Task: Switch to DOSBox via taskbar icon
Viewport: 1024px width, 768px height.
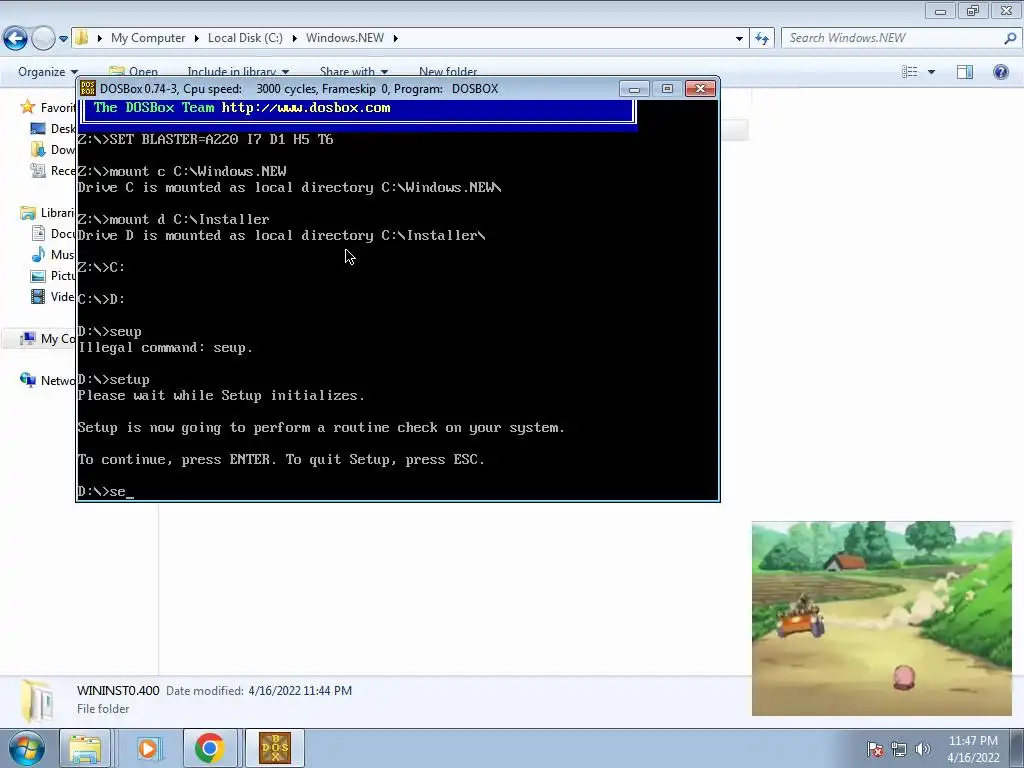Action: tap(275, 748)
